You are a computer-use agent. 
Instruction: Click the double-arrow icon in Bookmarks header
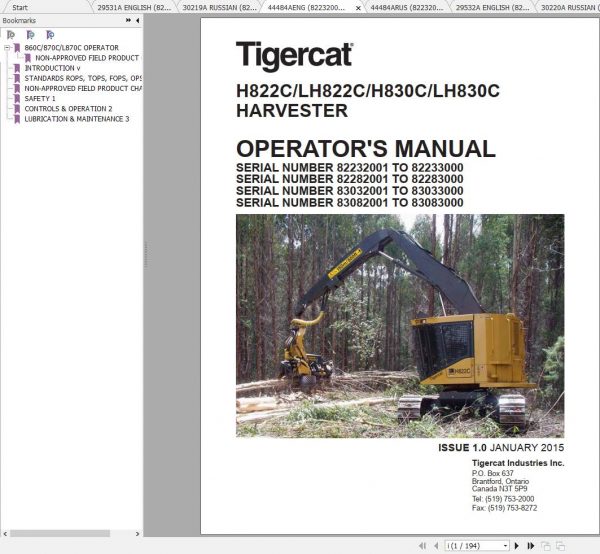click(x=128, y=20)
